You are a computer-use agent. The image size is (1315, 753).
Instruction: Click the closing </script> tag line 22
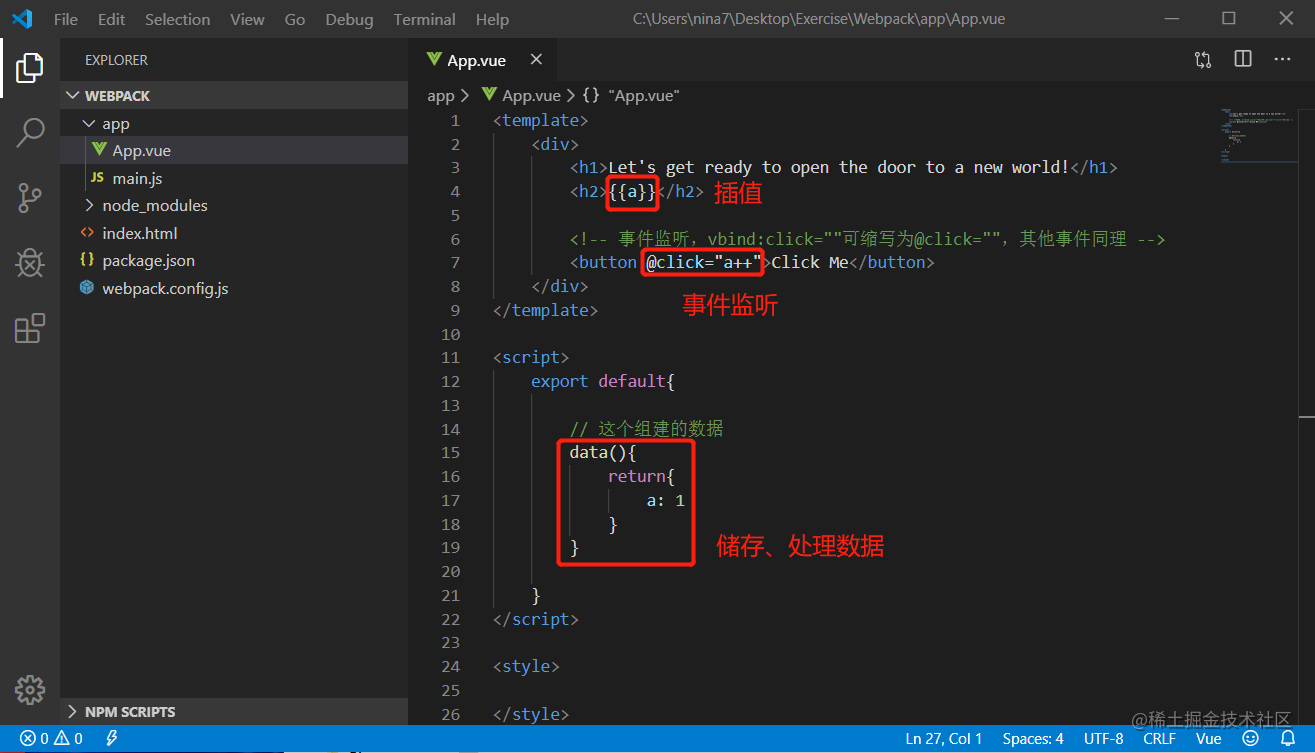(x=536, y=619)
